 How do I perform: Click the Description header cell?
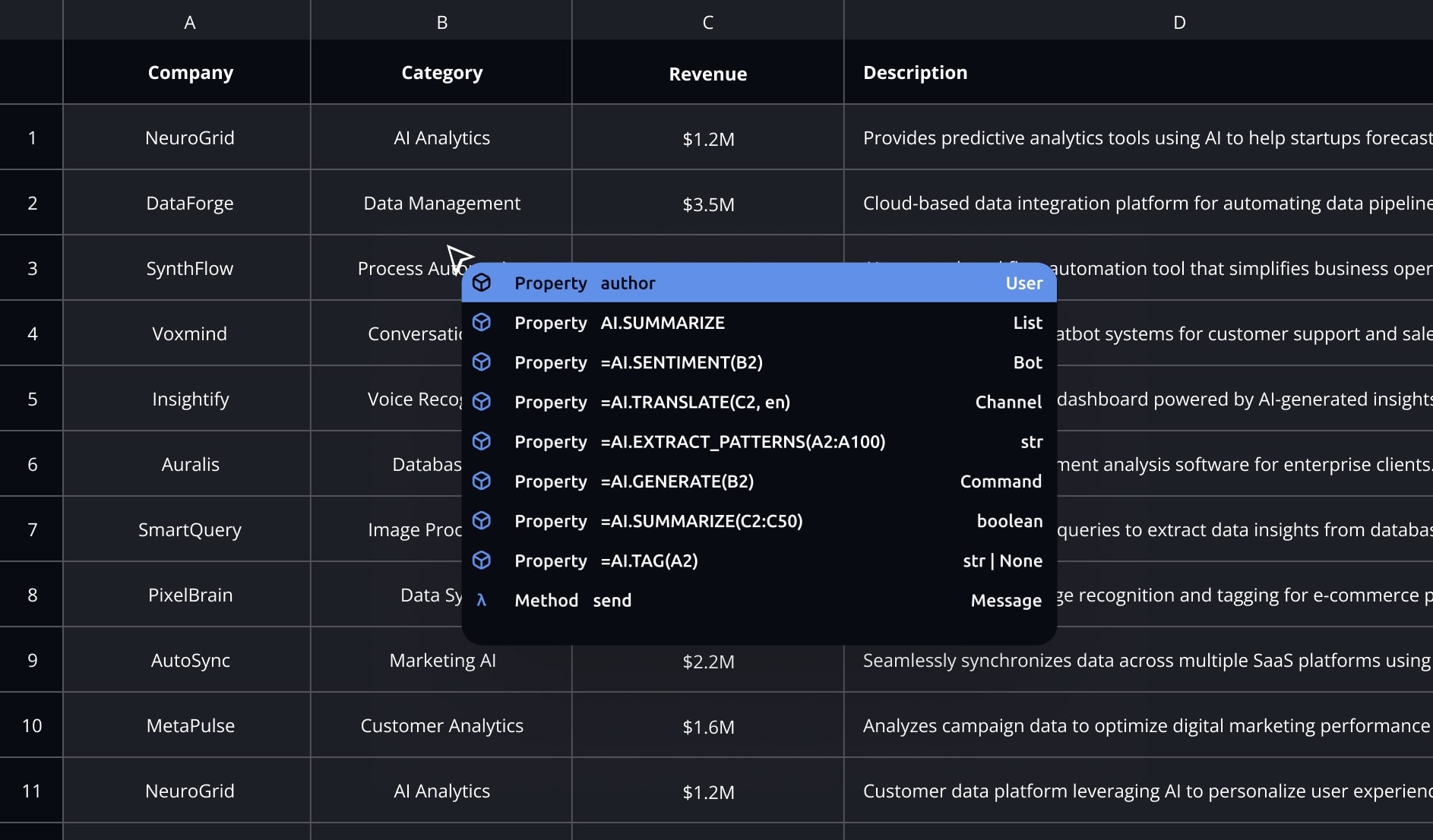click(1139, 72)
